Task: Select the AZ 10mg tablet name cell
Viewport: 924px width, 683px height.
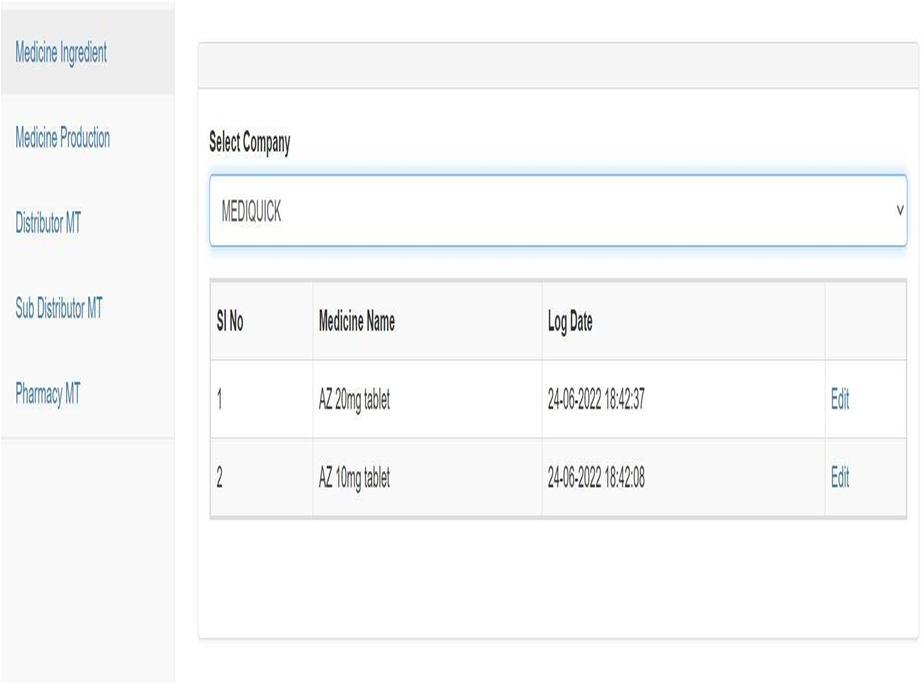Action: 354,477
